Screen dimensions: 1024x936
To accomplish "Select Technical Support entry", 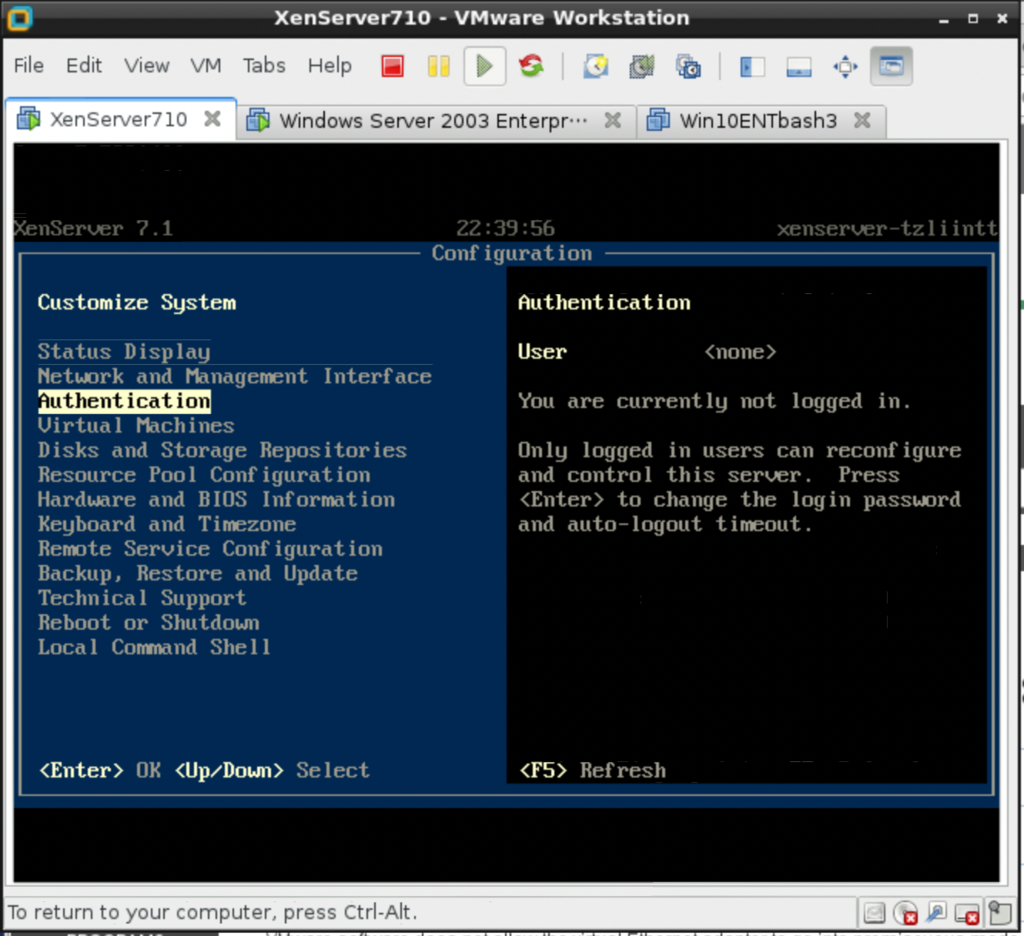I will pos(142,598).
